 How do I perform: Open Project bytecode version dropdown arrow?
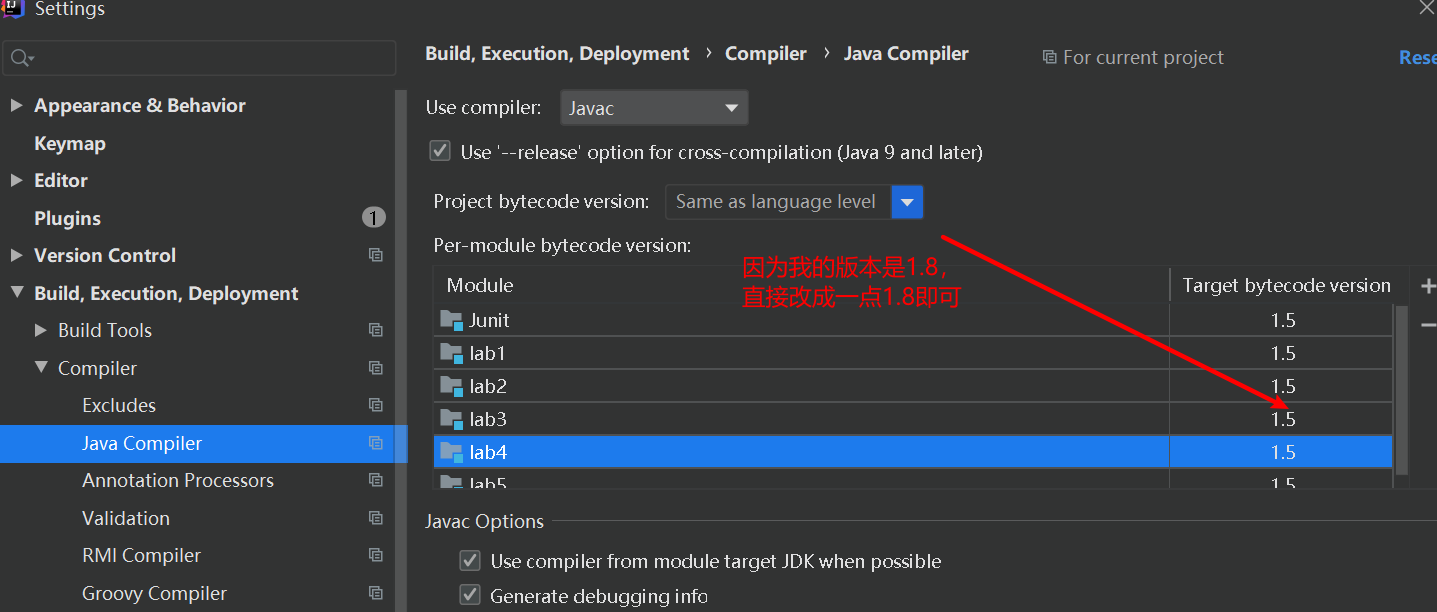907,202
